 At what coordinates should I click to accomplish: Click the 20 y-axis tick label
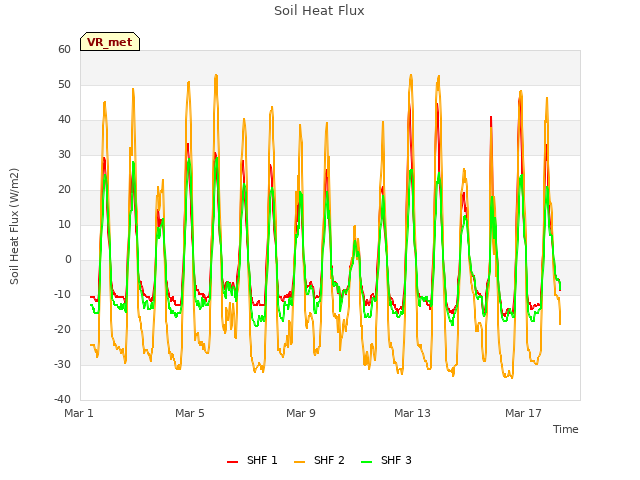click(x=64, y=189)
